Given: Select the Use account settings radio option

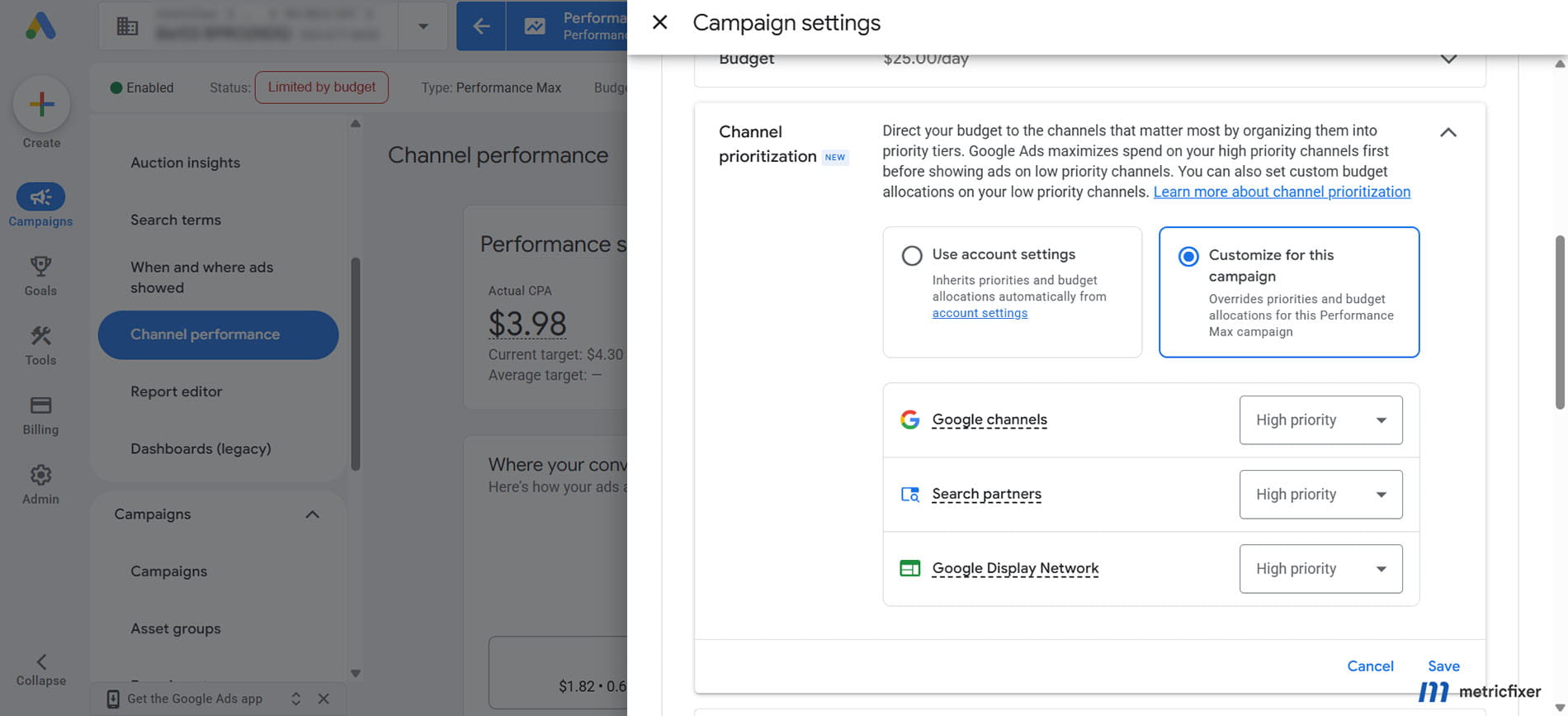Looking at the screenshot, I should (x=912, y=255).
